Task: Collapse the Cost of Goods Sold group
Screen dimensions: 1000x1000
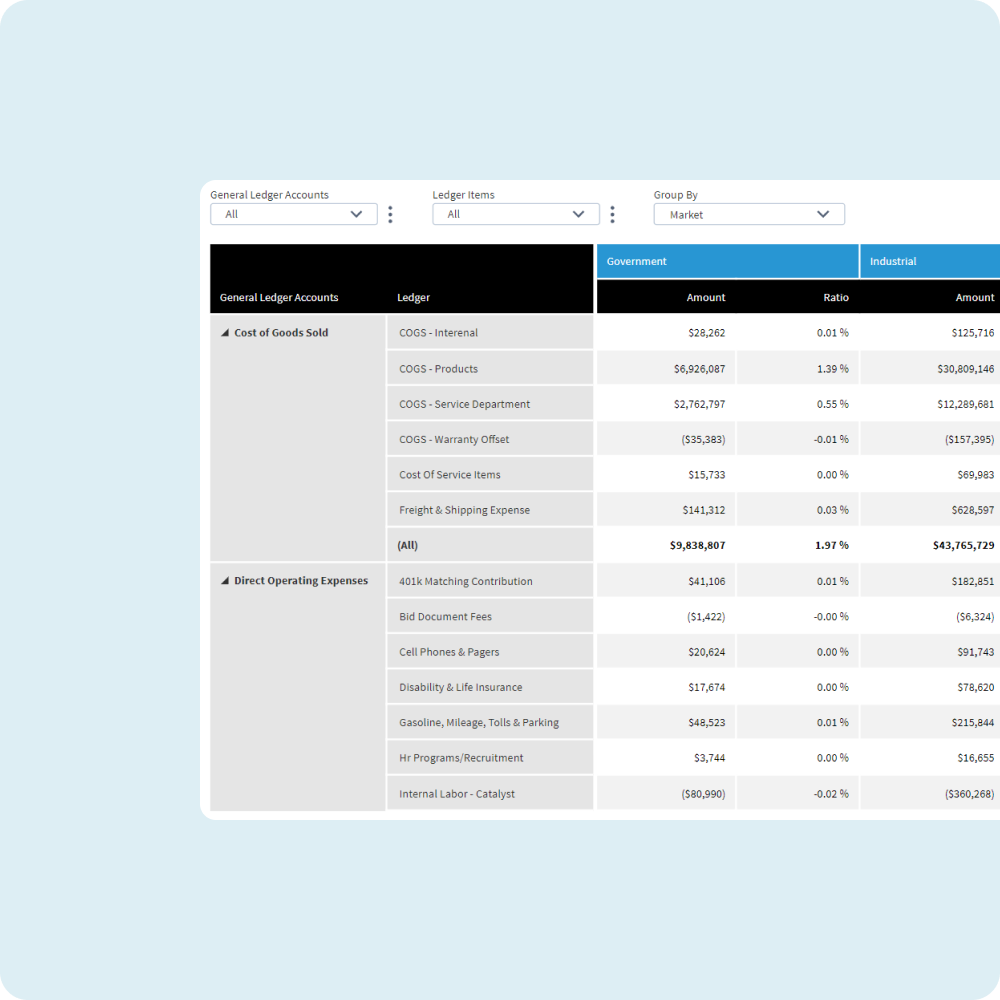Action: pos(224,333)
